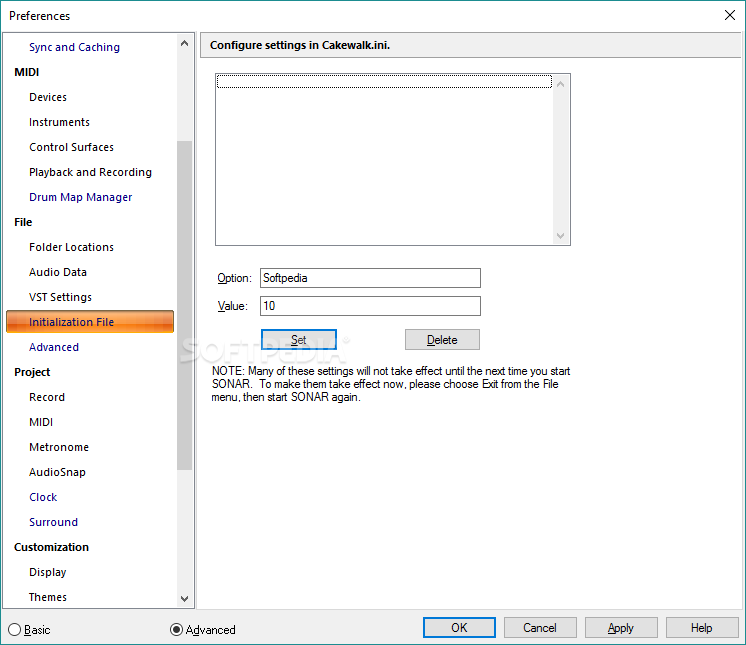Click the Apply button
The height and width of the screenshot is (645, 746).
[621, 627]
